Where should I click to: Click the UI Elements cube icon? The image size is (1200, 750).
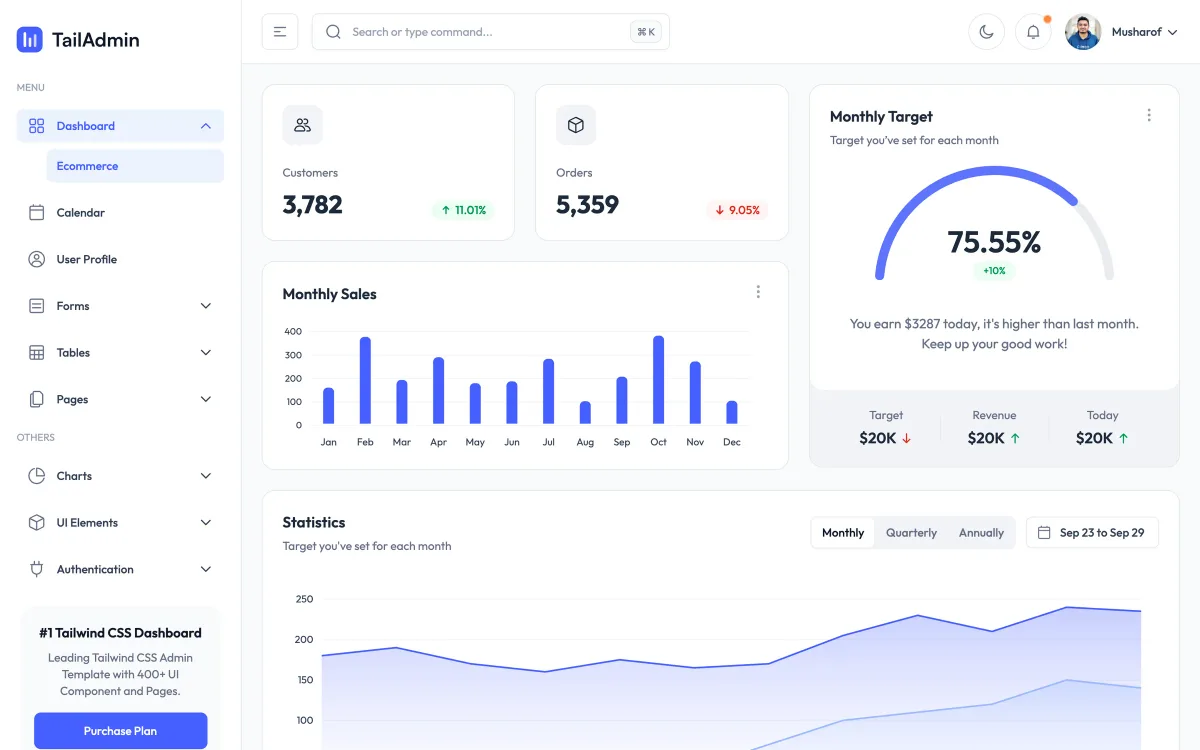(37, 523)
